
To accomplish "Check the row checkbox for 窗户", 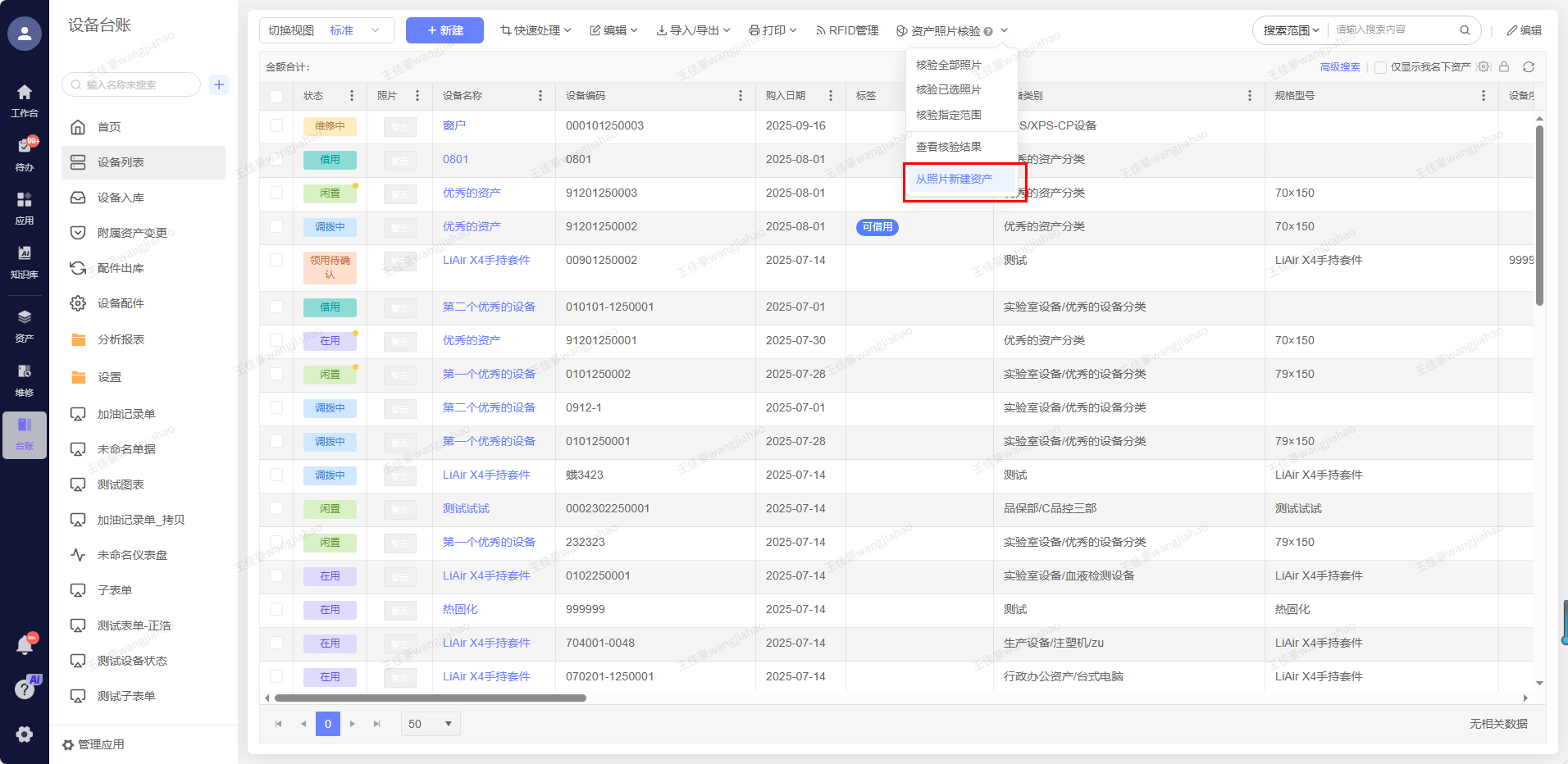I will click(x=276, y=125).
